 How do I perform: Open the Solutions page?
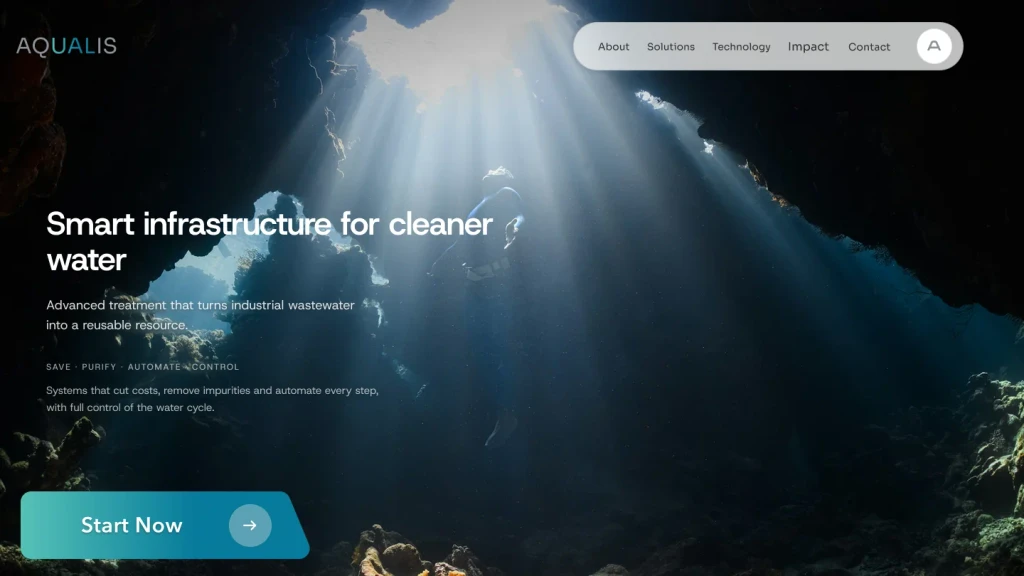[x=671, y=47]
